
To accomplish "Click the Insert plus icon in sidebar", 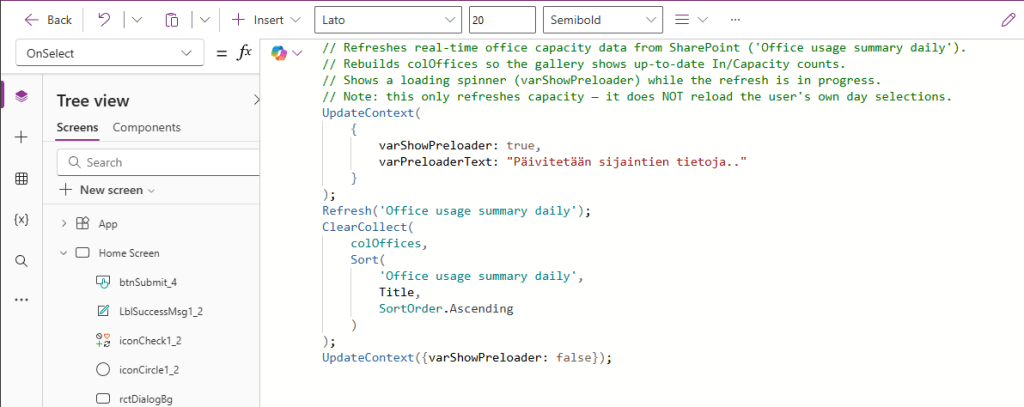I will click(x=21, y=137).
